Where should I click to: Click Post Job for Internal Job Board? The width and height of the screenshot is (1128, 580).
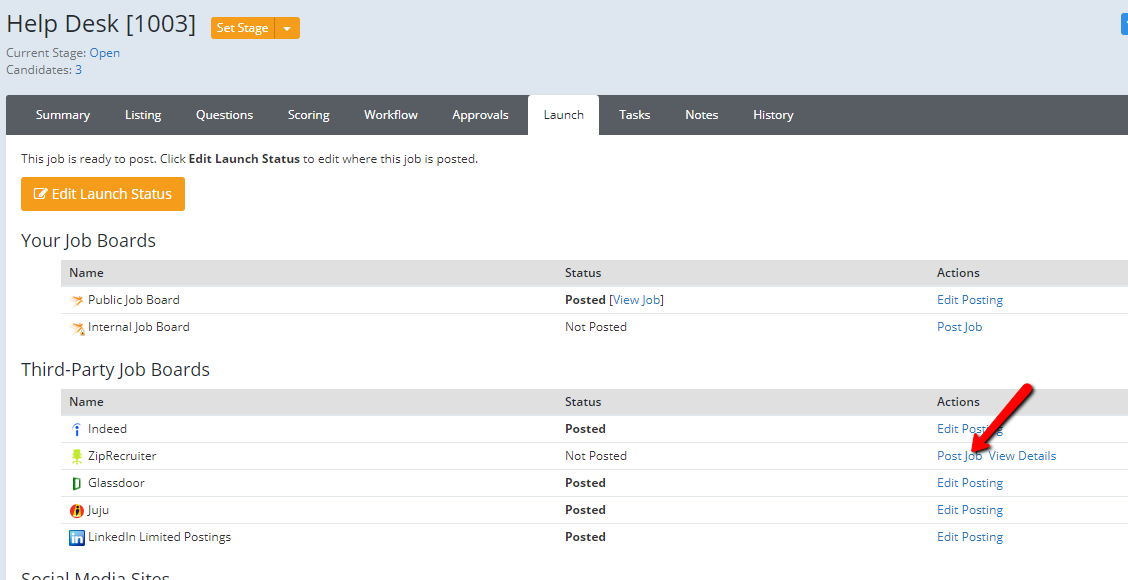(959, 327)
